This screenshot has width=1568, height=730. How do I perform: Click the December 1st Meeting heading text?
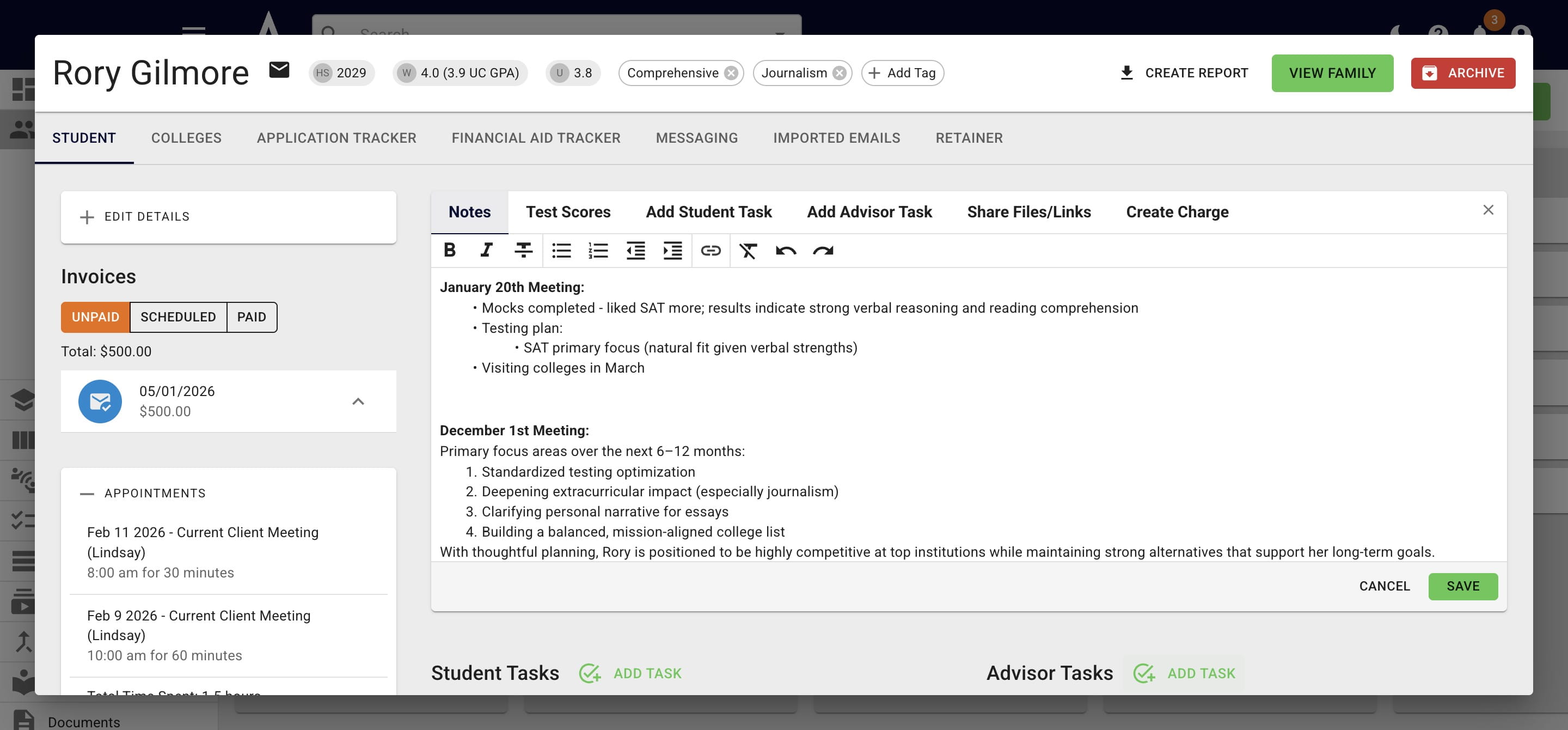pos(514,430)
